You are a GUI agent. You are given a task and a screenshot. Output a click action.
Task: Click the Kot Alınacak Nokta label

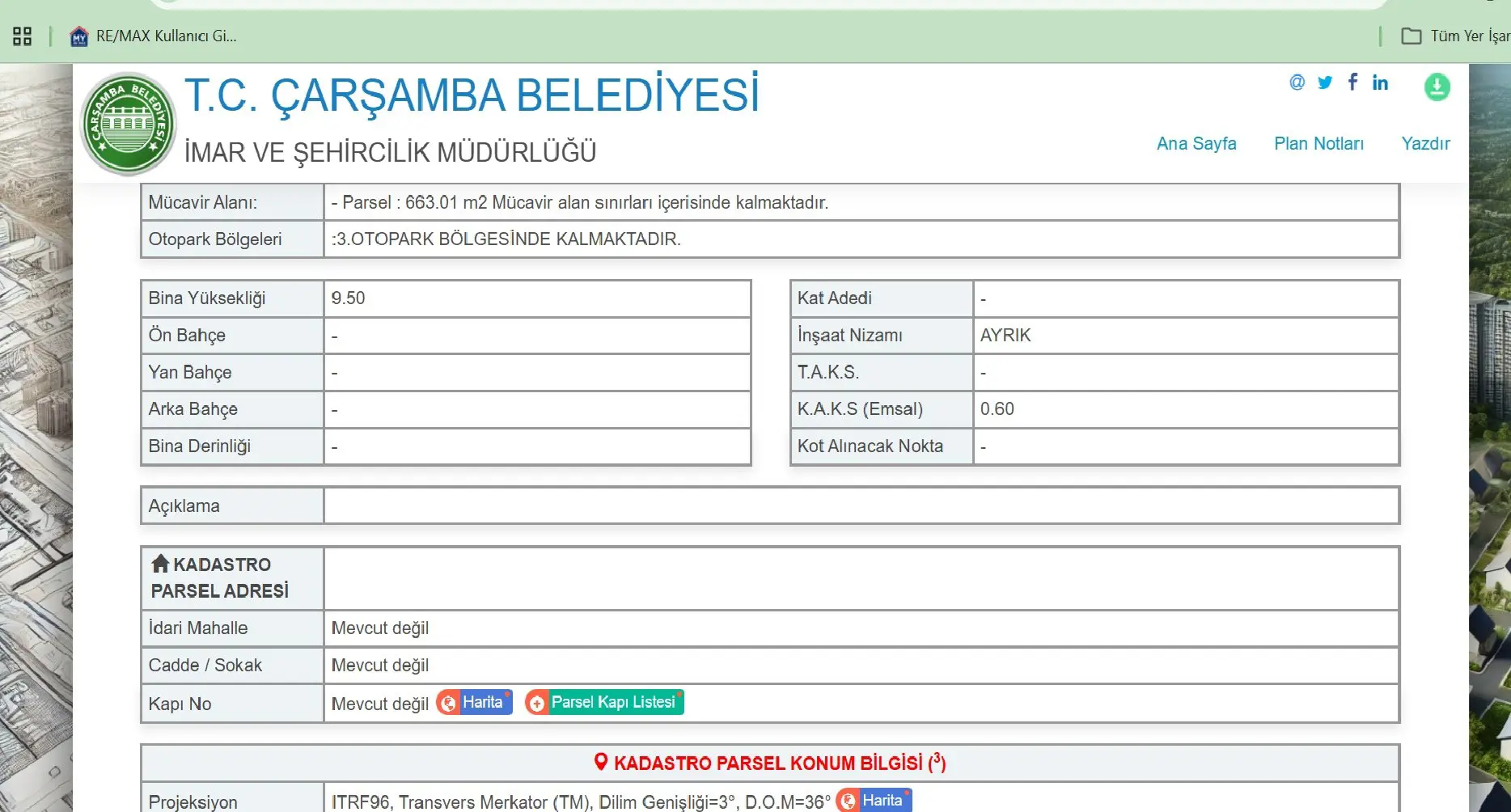point(870,446)
